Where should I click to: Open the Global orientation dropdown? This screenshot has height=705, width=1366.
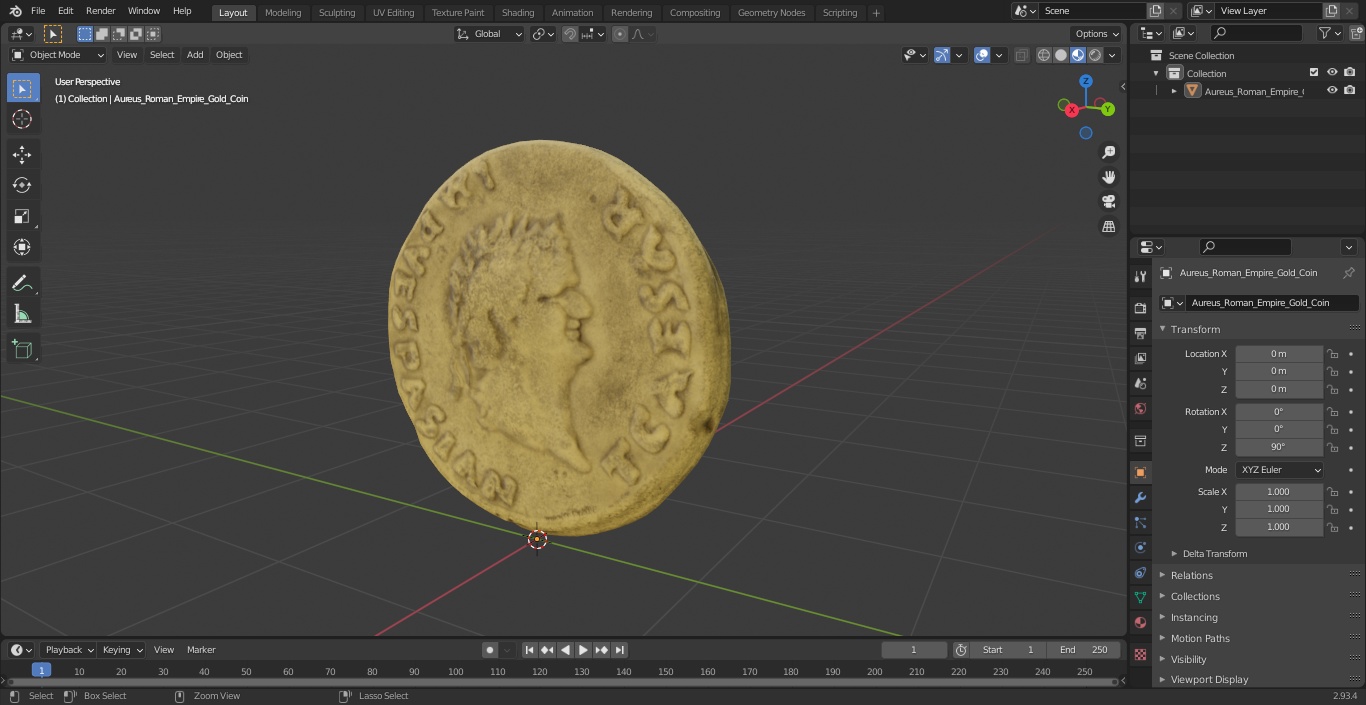489,34
